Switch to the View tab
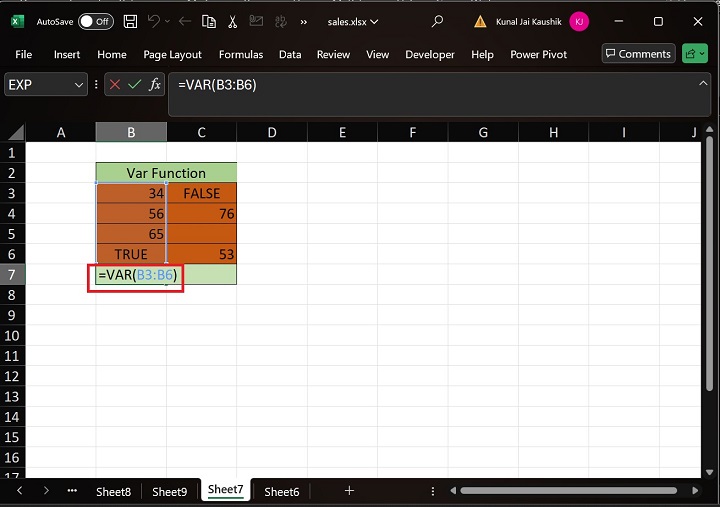The image size is (720, 507). (377, 55)
